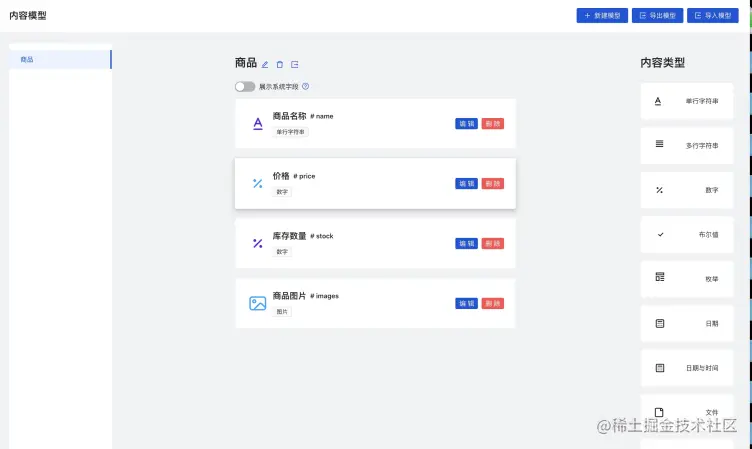Click 编辑 on the 价格 field
The height and width of the screenshot is (449, 752).
click(x=466, y=184)
